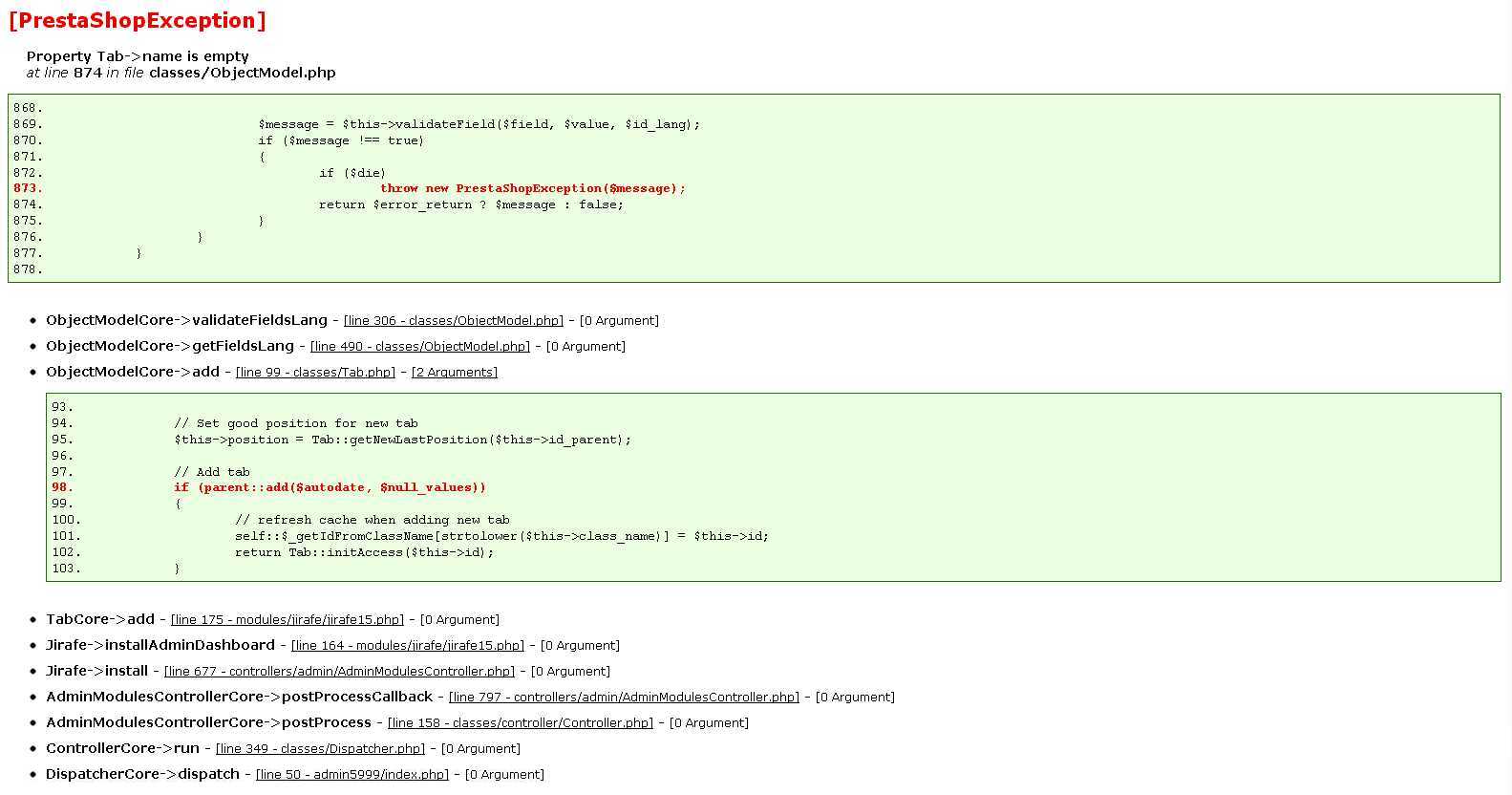The height and width of the screenshot is (795, 1512).
Task: Click 'return $error_return ? $message : false;' line
Action: click(x=471, y=204)
